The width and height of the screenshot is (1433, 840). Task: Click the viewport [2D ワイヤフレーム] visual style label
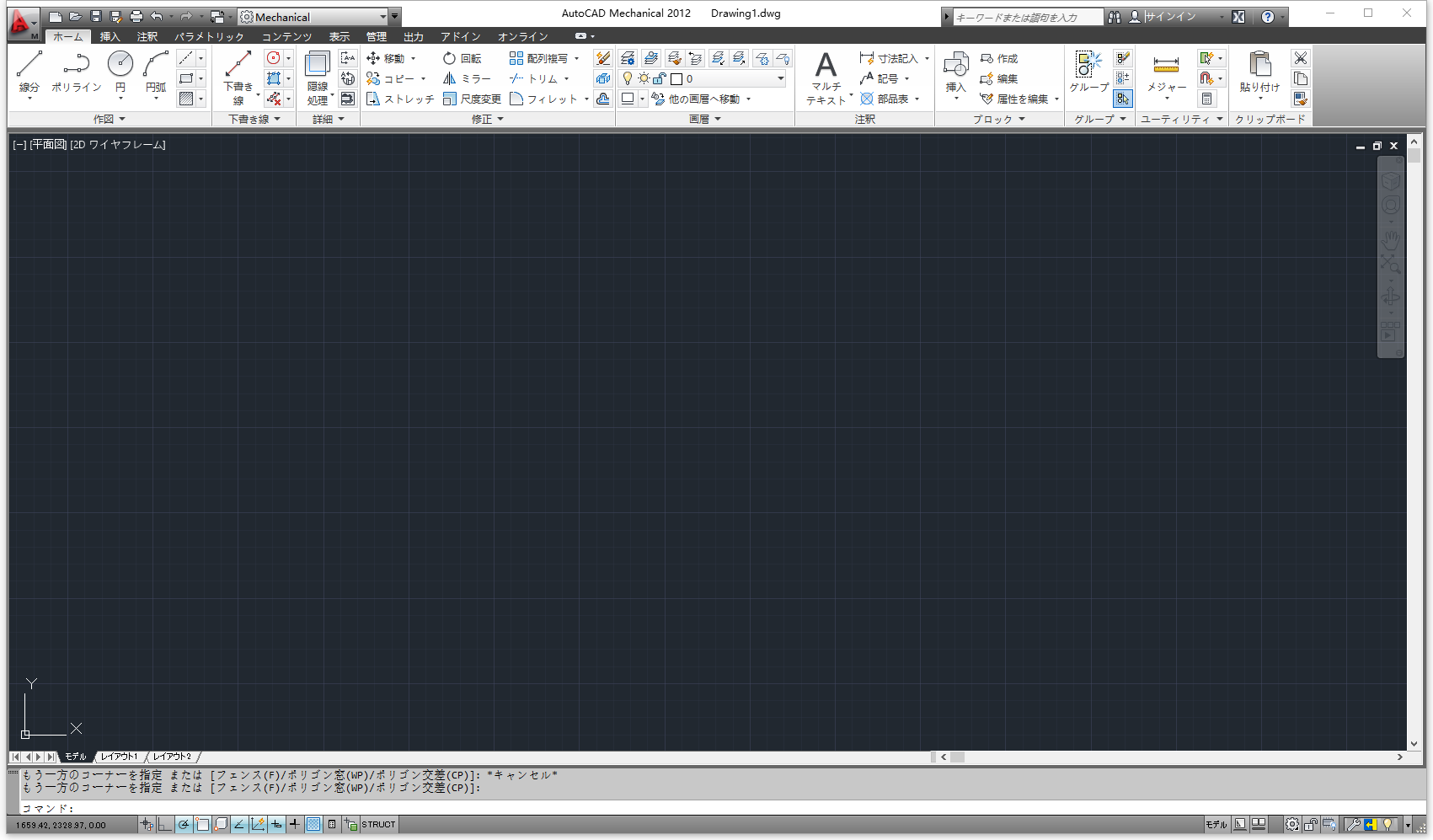(x=118, y=145)
